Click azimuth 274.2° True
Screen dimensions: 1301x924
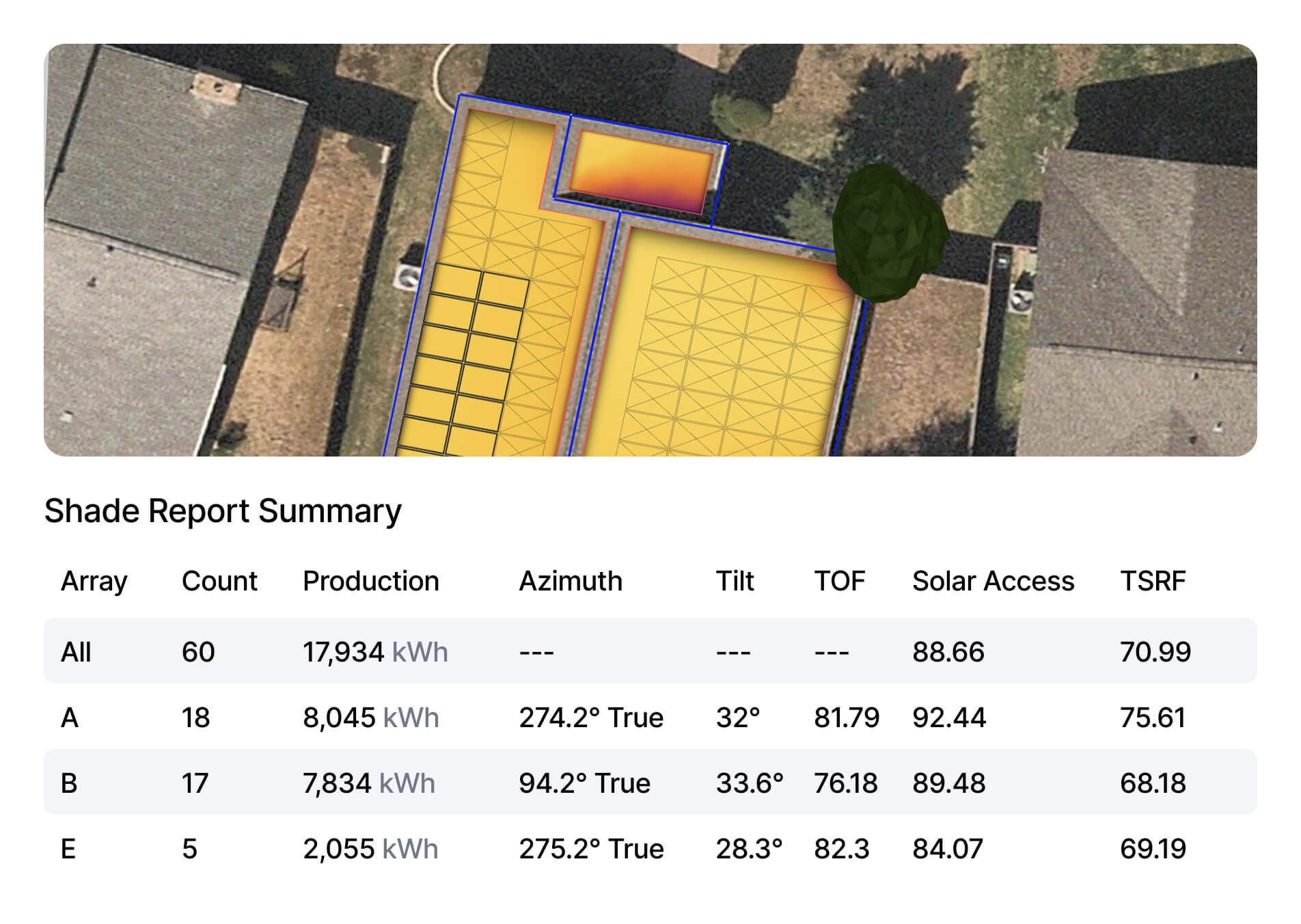tap(591, 718)
